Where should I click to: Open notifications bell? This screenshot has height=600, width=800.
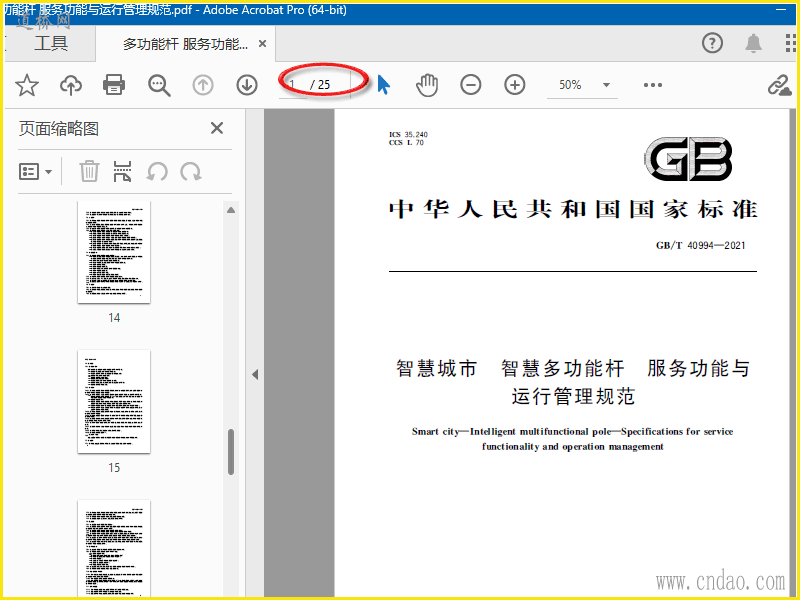(x=754, y=43)
